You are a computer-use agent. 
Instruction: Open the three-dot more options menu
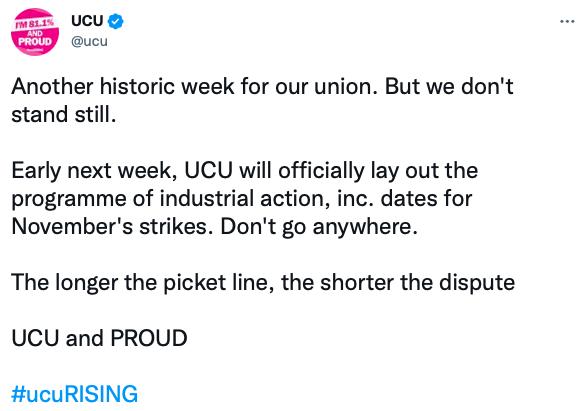[567, 22]
